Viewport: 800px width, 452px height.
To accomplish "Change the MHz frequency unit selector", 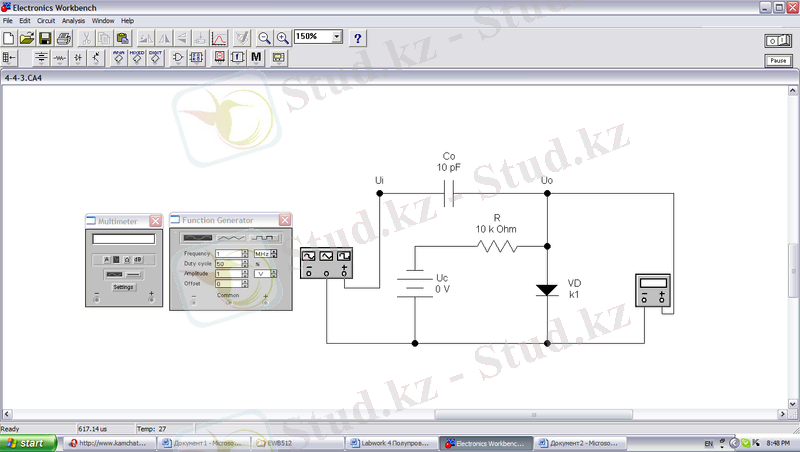I will click(x=263, y=254).
